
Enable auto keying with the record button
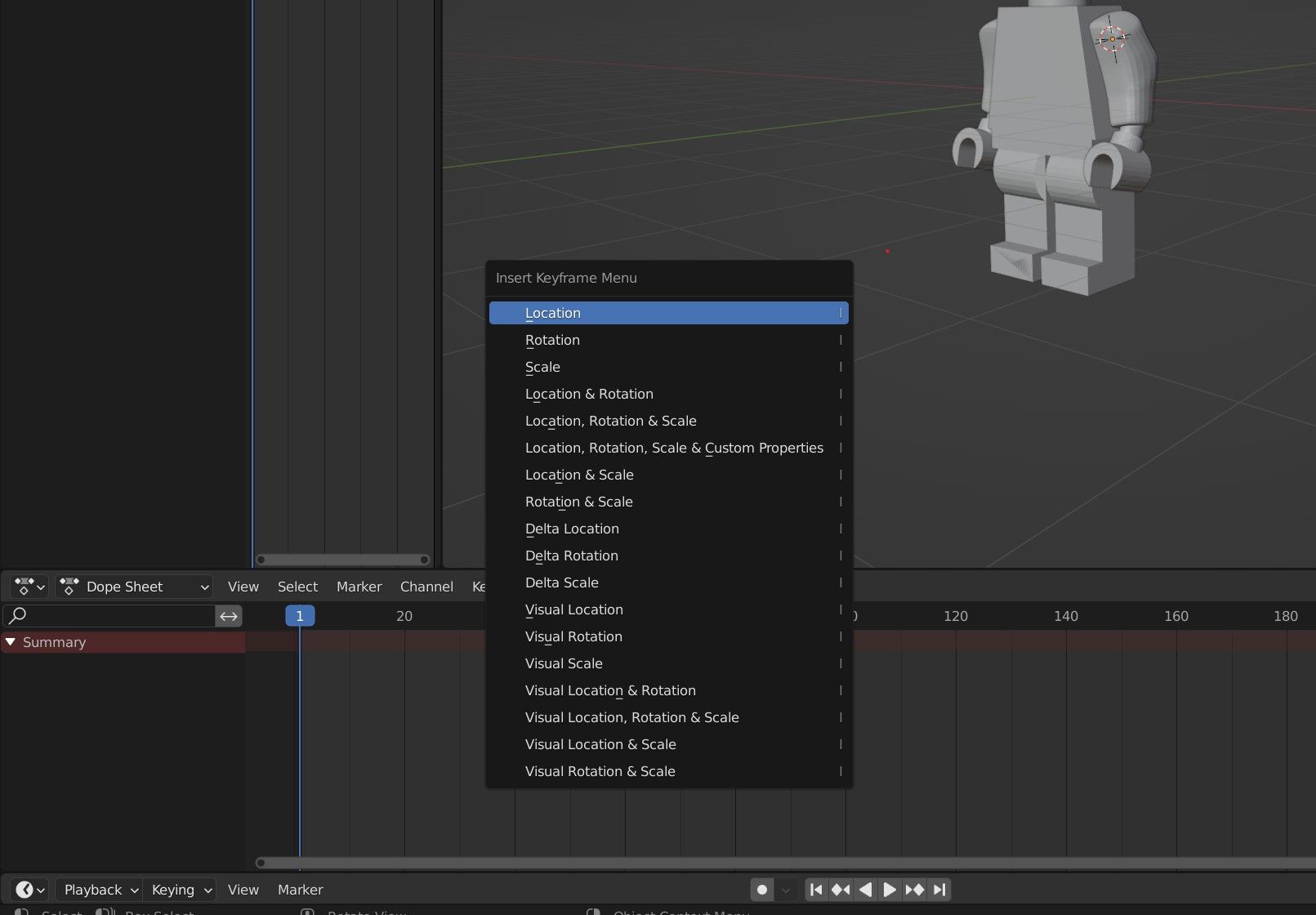(761, 890)
